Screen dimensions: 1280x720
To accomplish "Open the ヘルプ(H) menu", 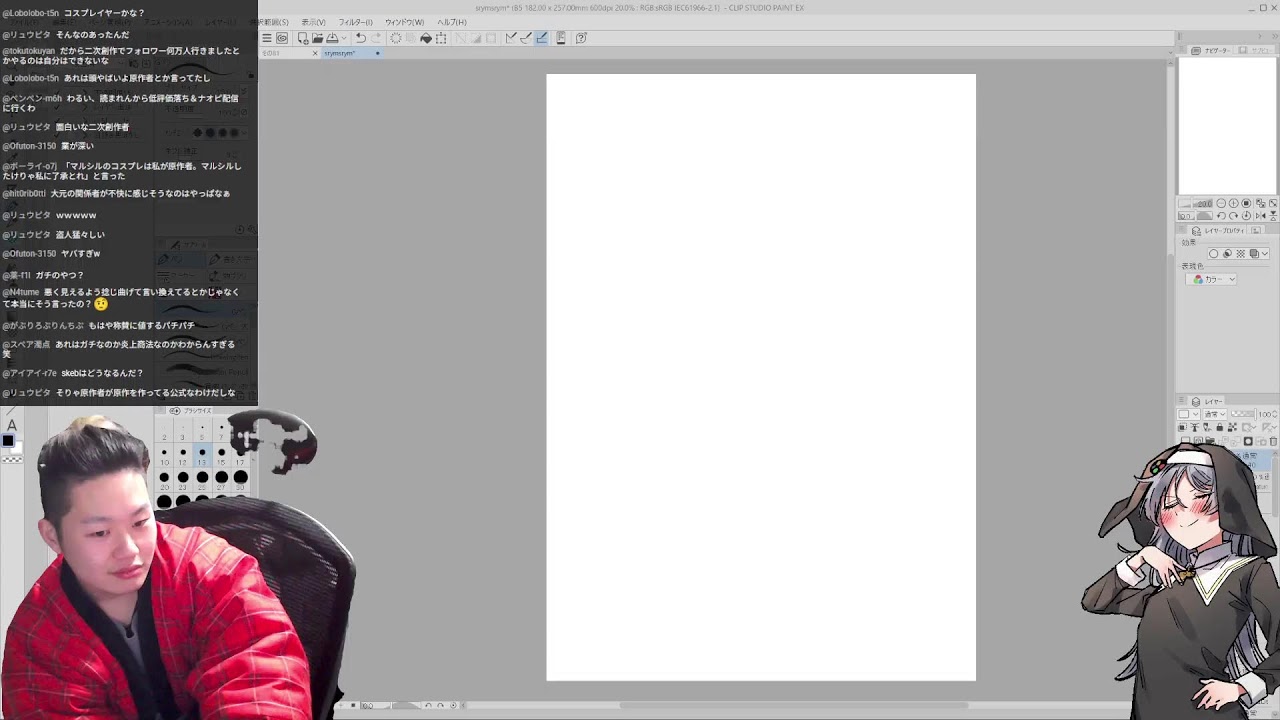I will [x=452, y=22].
